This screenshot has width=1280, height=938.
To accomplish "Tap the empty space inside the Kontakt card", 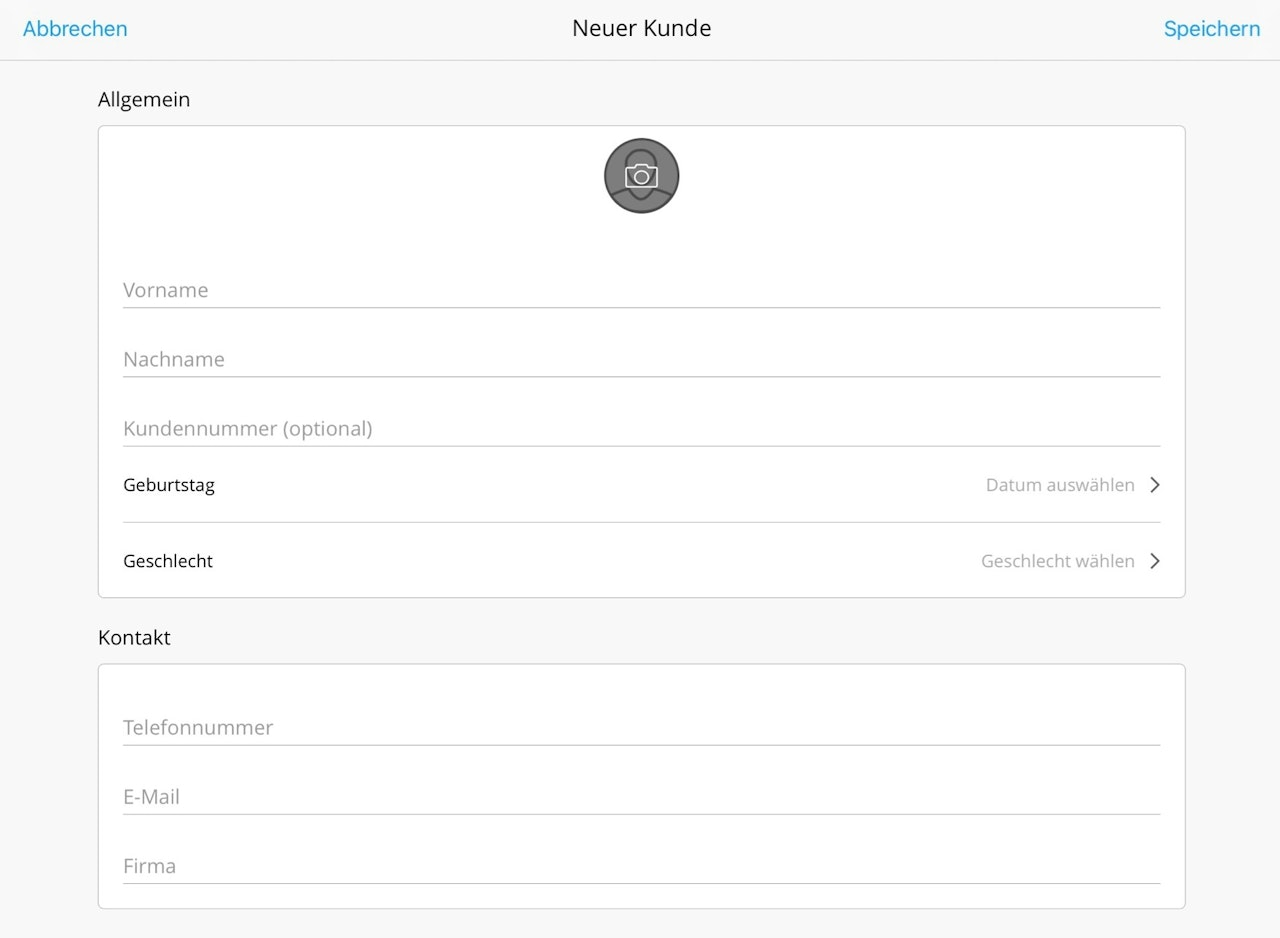I will pyautogui.click(x=641, y=686).
